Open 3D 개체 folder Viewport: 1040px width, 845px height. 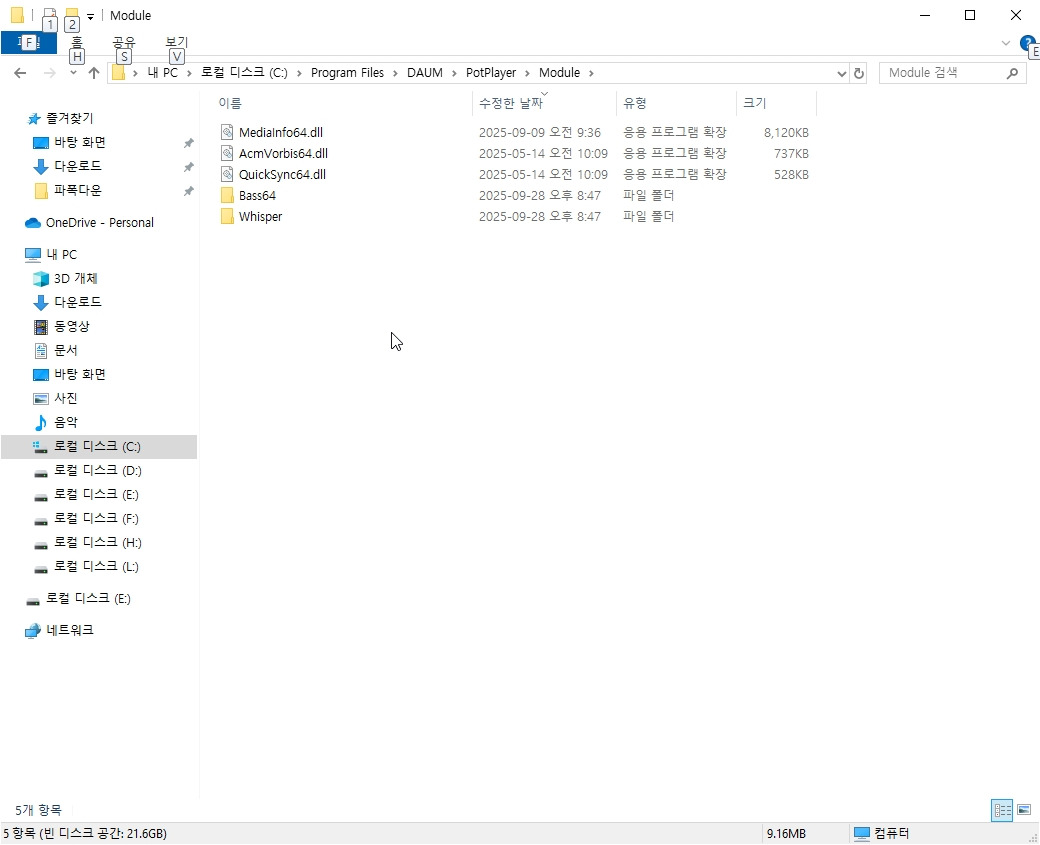pos(75,279)
